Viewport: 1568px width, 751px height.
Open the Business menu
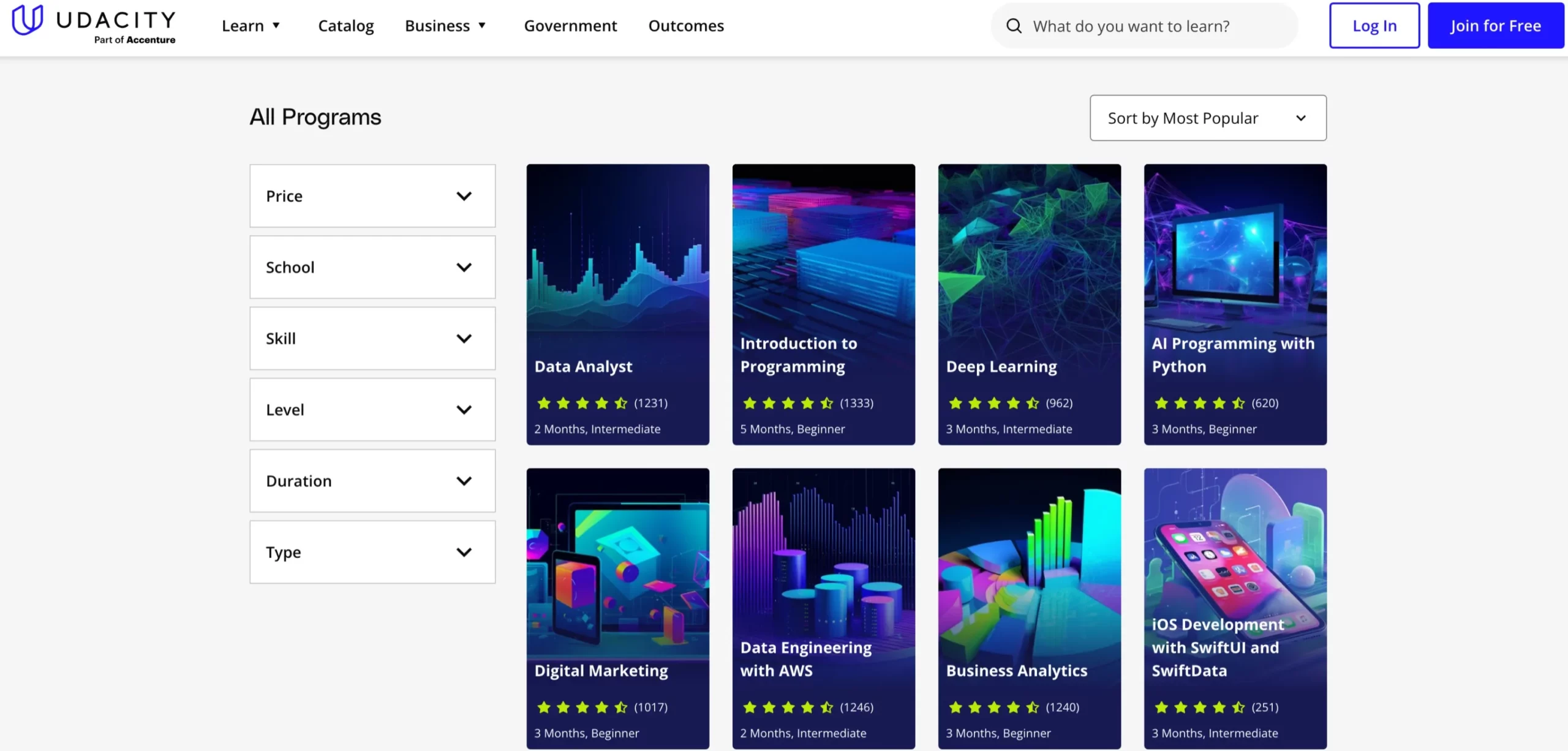click(446, 26)
